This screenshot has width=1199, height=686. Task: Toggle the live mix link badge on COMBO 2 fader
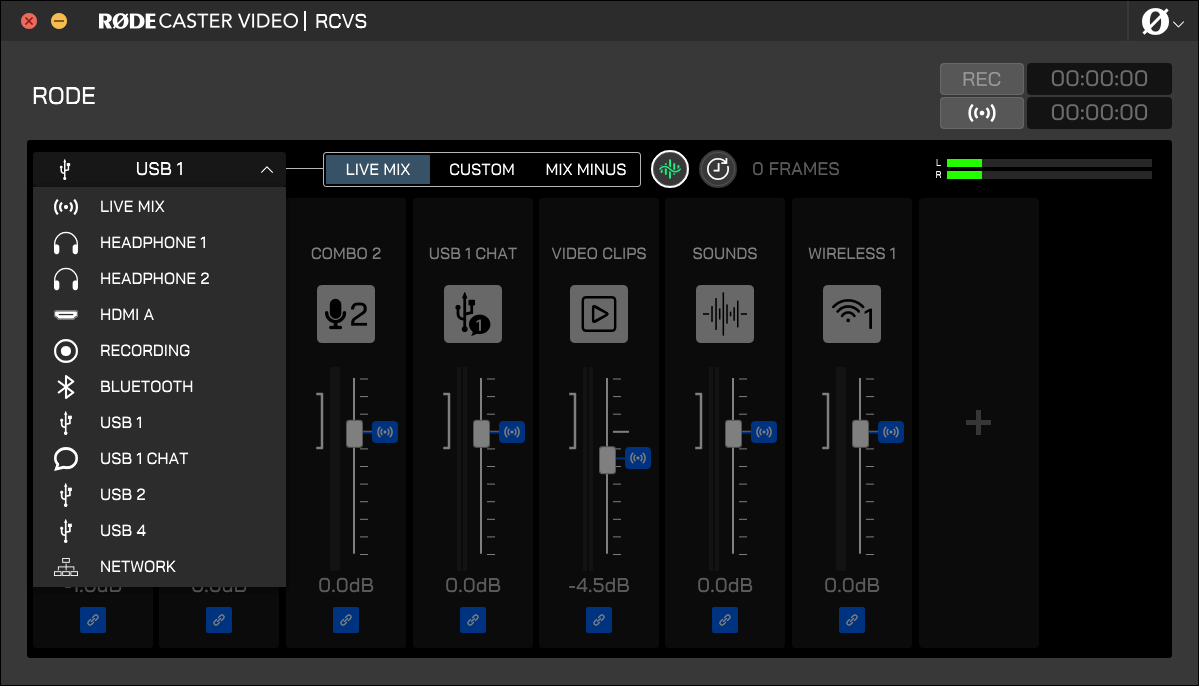[386, 431]
